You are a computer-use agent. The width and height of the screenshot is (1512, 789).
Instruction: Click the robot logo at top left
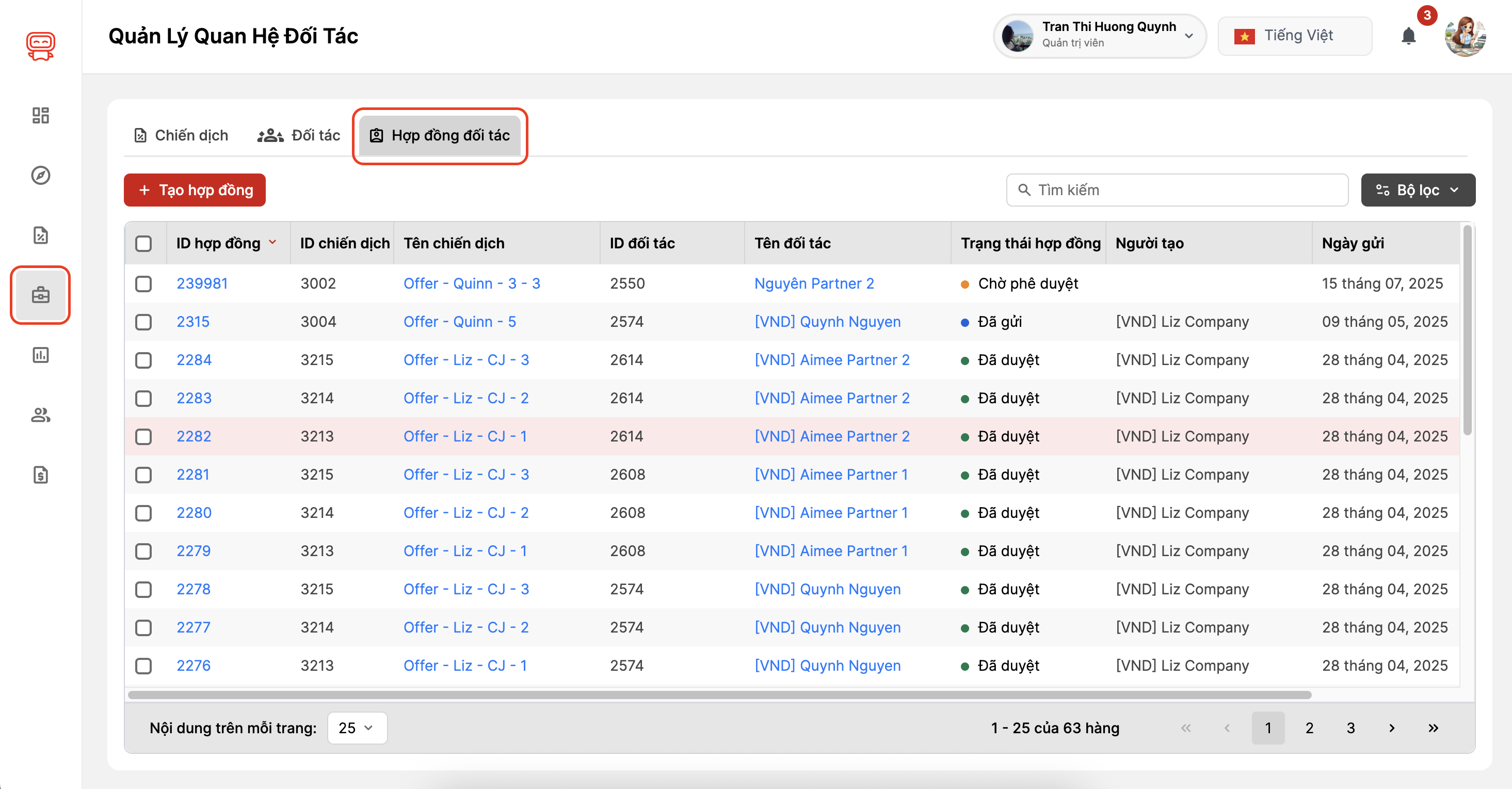(x=40, y=45)
